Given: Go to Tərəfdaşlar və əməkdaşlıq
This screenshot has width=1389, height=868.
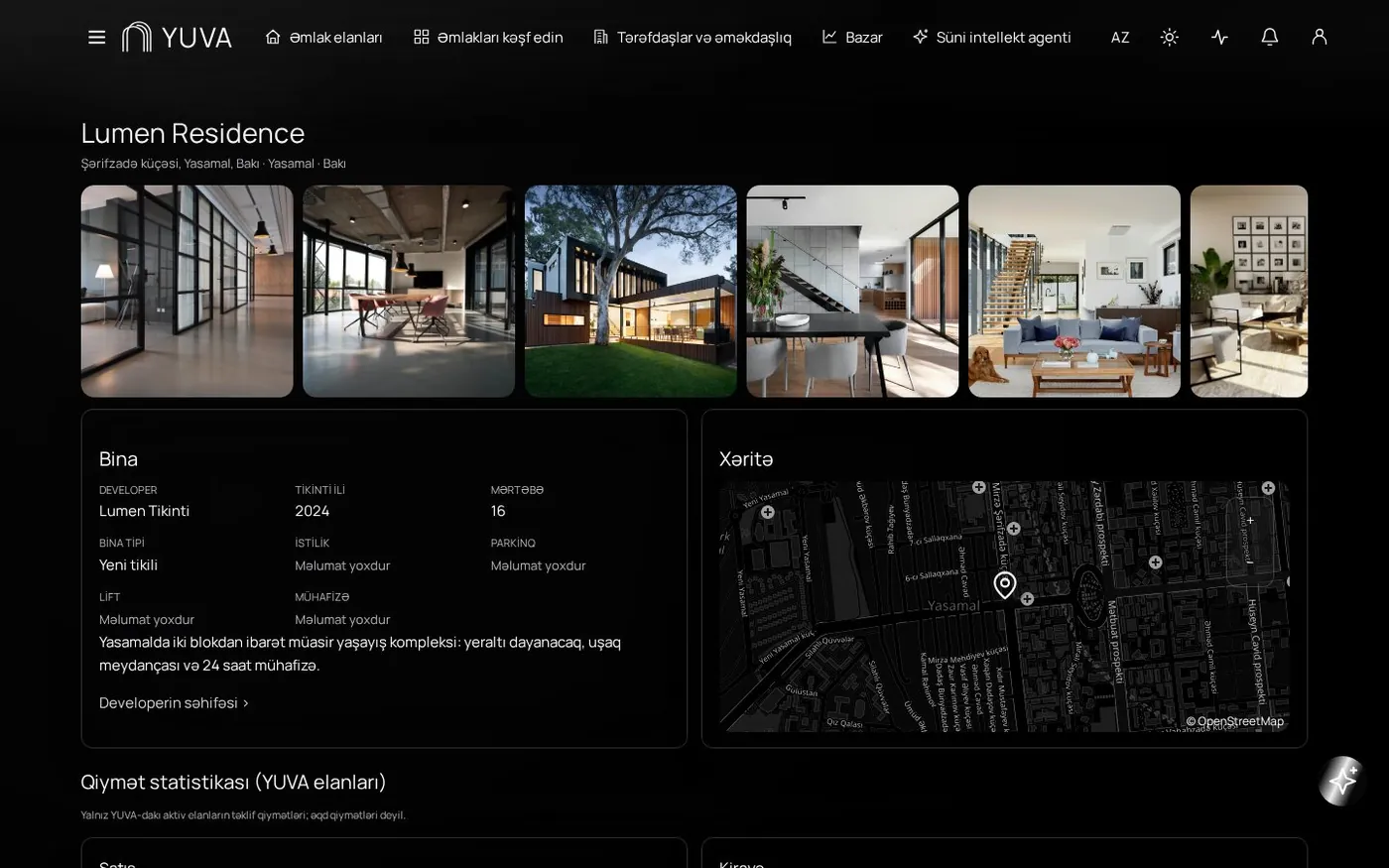Looking at the screenshot, I should tap(693, 38).
